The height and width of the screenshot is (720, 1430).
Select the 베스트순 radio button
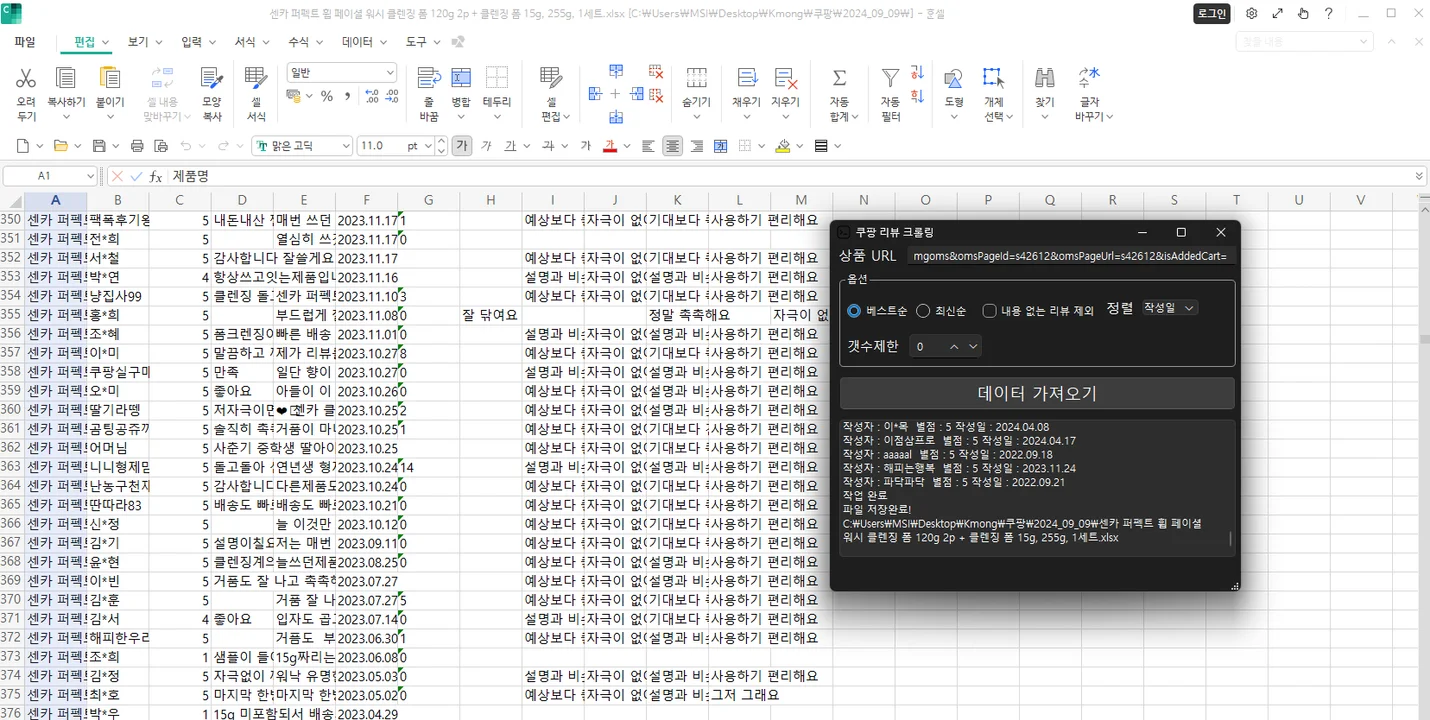click(854, 311)
